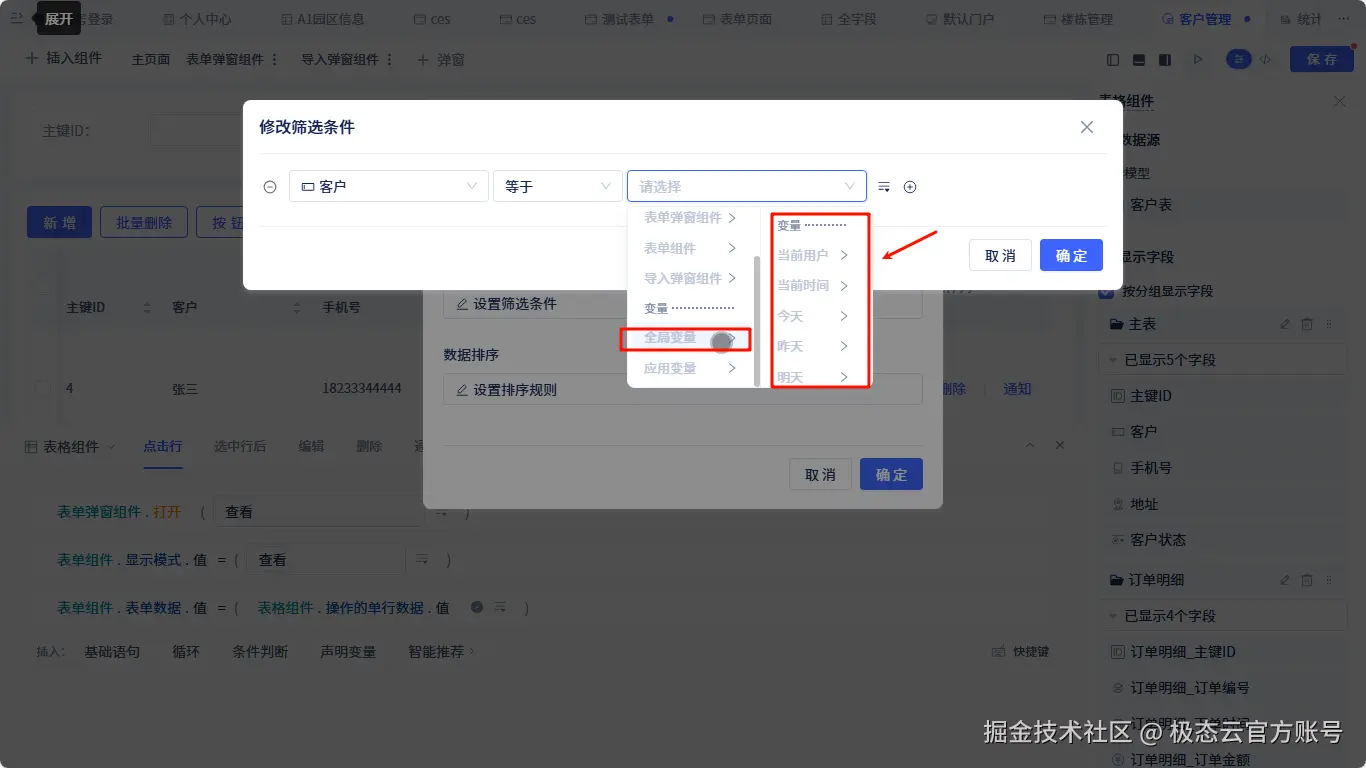Click 设置排序规则 button
The image size is (1366, 768).
point(683,389)
